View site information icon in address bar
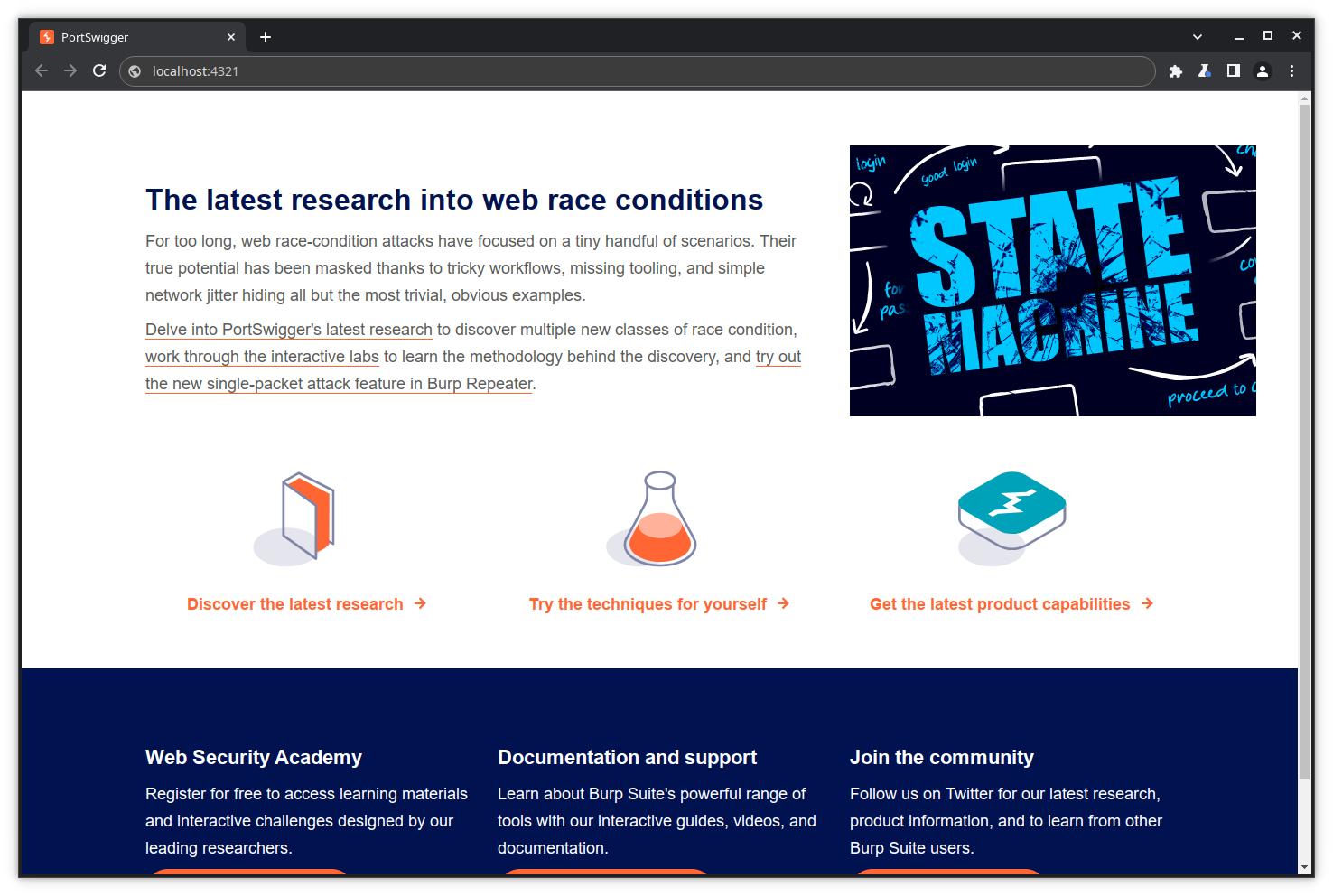The width and height of the screenshot is (1333, 896). pyautogui.click(x=135, y=71)
